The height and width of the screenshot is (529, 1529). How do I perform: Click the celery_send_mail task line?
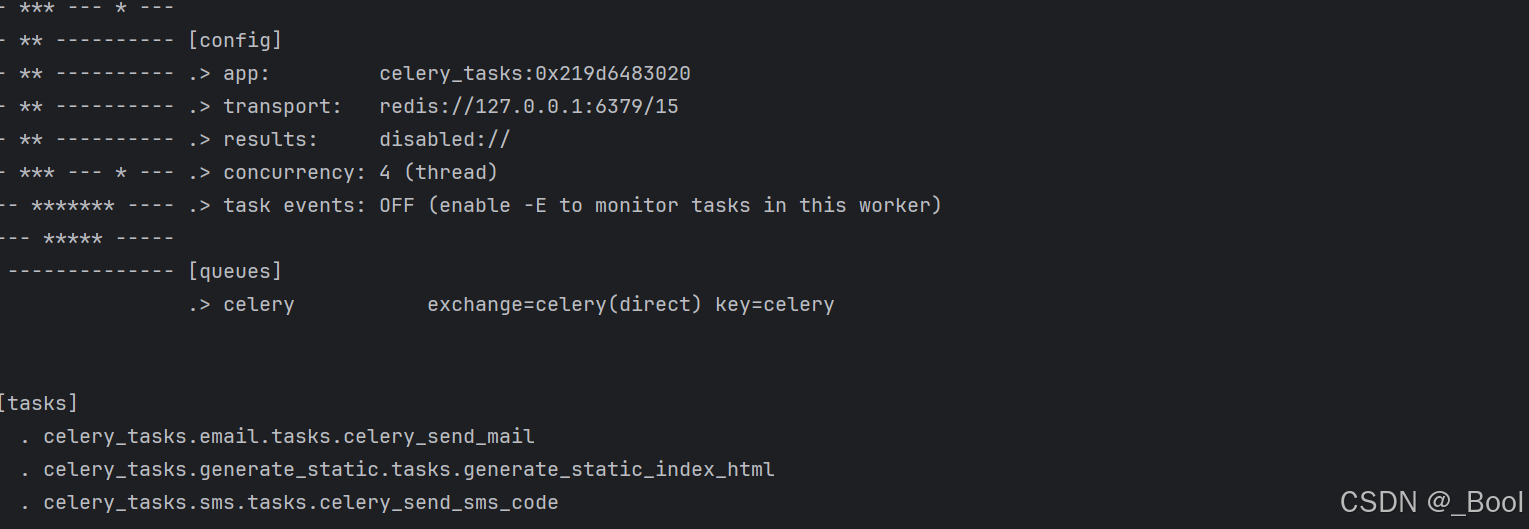pos(289,437)
